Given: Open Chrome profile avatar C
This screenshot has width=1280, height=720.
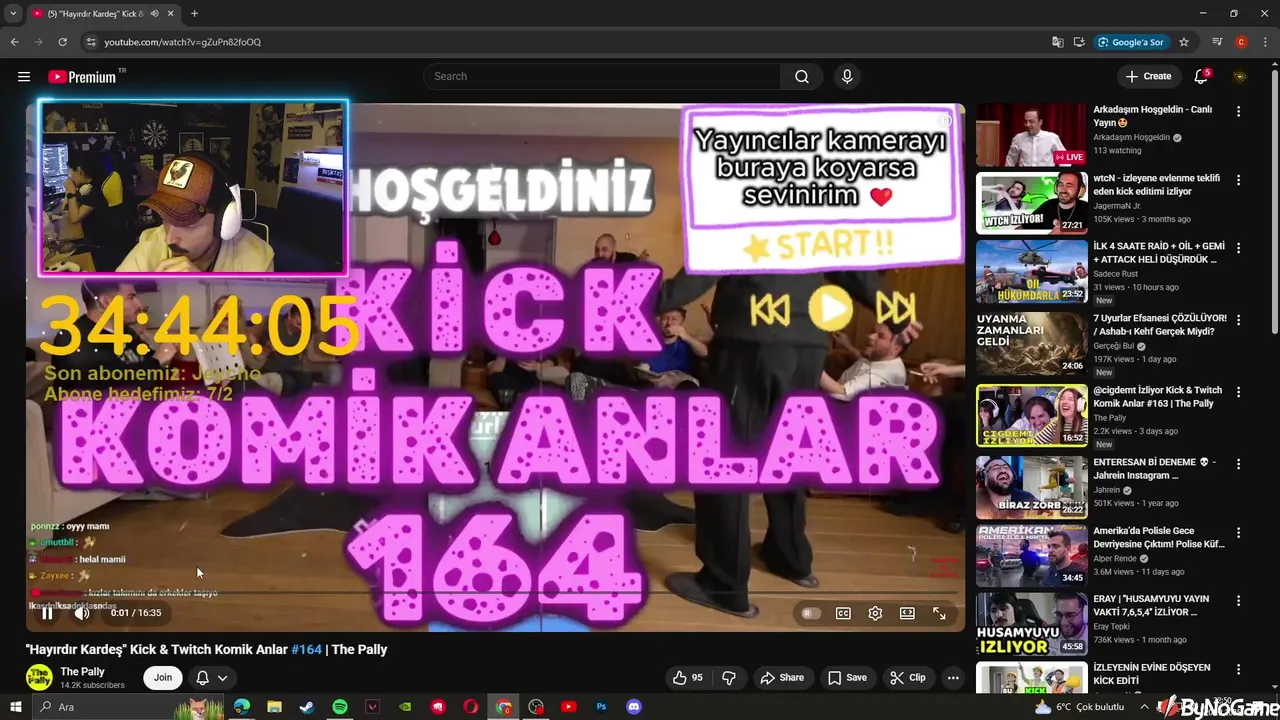Looking at the screenshot, I should (x=1241, y=42).
